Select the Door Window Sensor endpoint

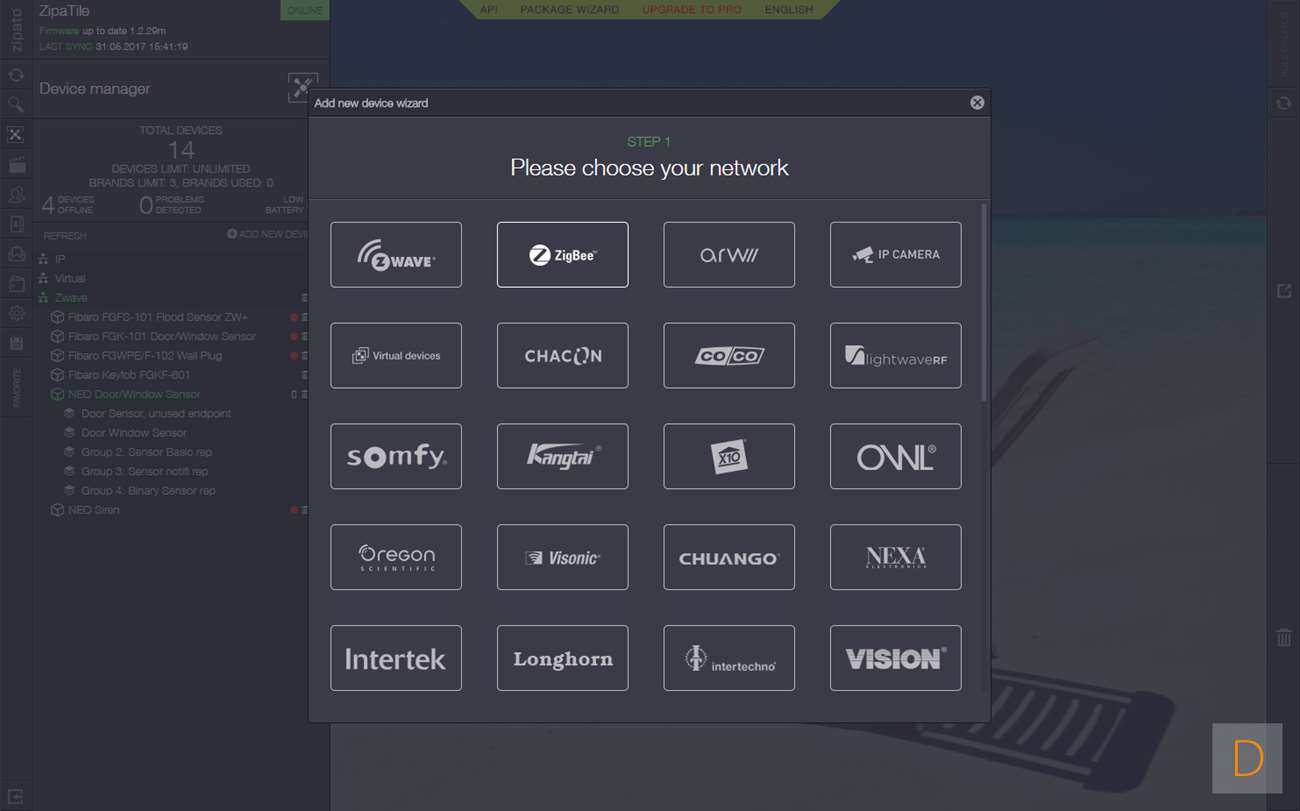click(134, 433)
